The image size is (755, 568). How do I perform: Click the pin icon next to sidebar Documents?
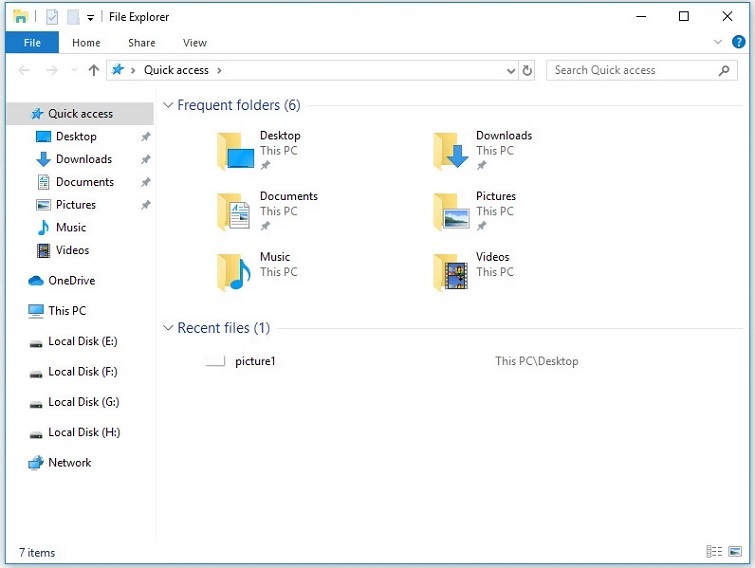point(145,182)
